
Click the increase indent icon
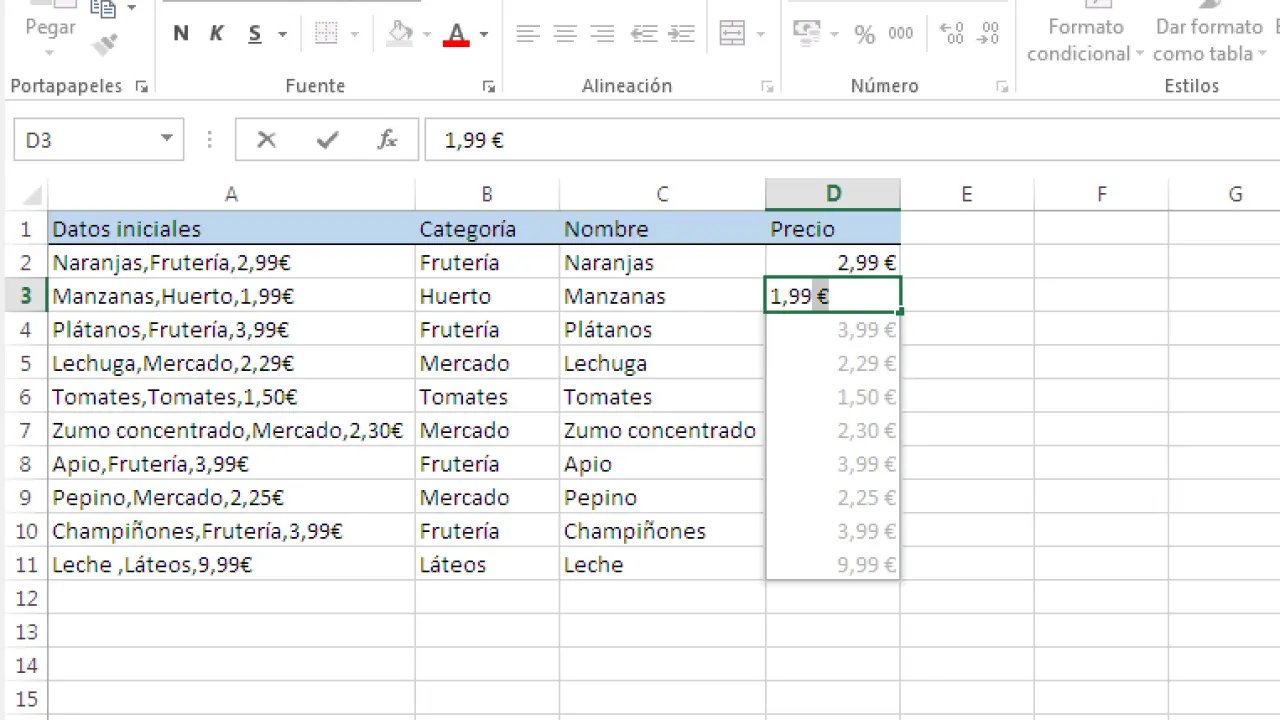(x=682, y=34)
